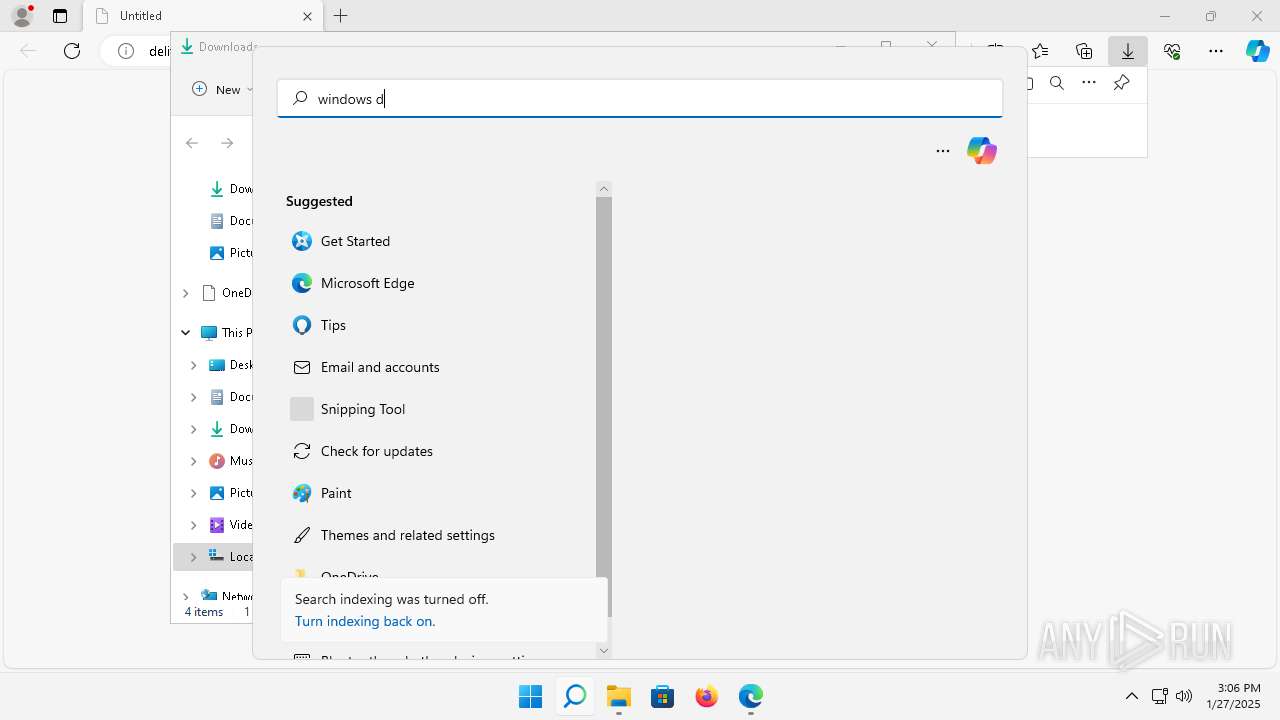This screenshot has width=1280, height=720.
Task: Expand Desktop folder in navigation tree
Action: (x=193, y=365)
